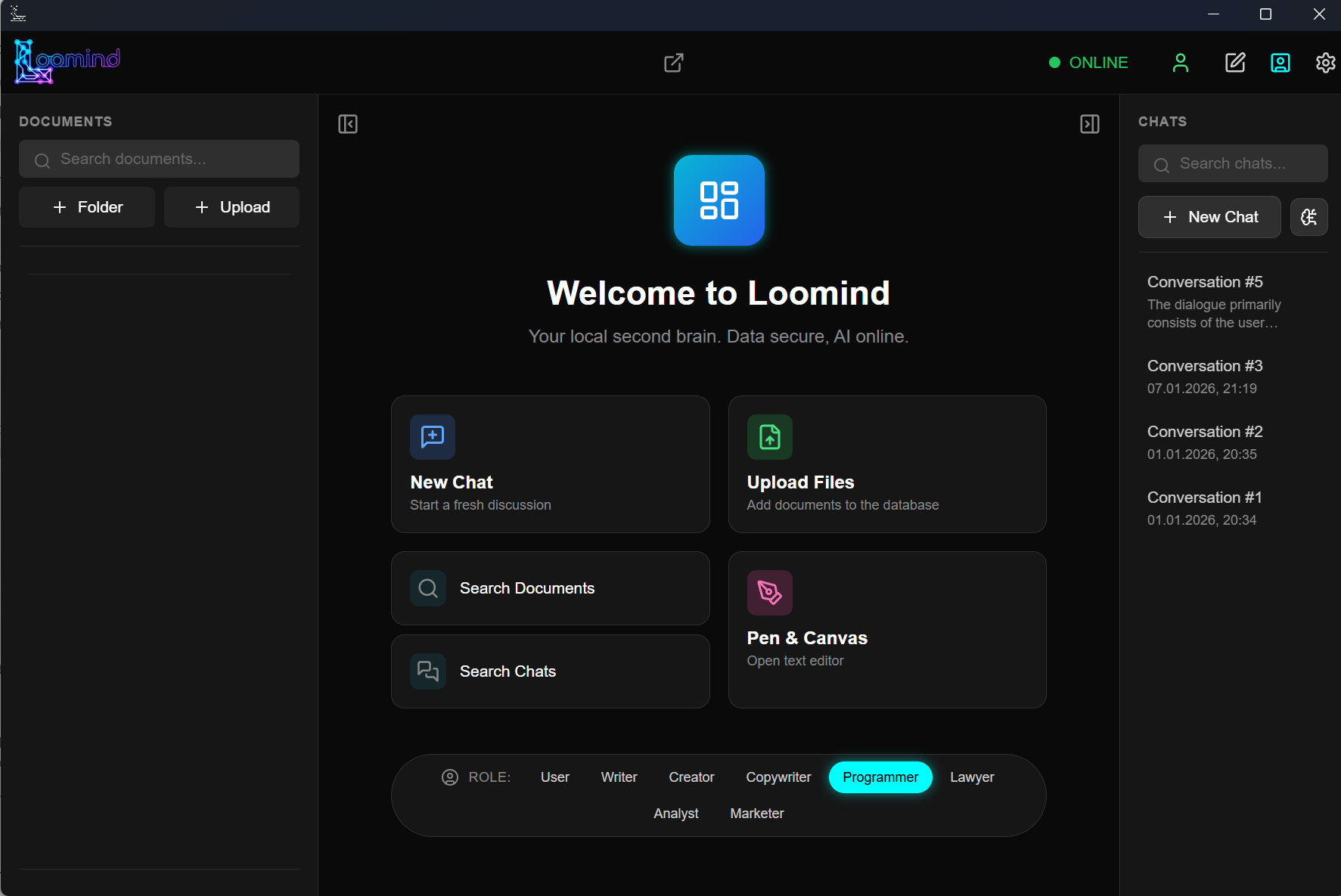Image resolution: width=1341 pixels, height=896 pixels.
Task: Click the New Chat button in Chats panel
Action: 1209,217
